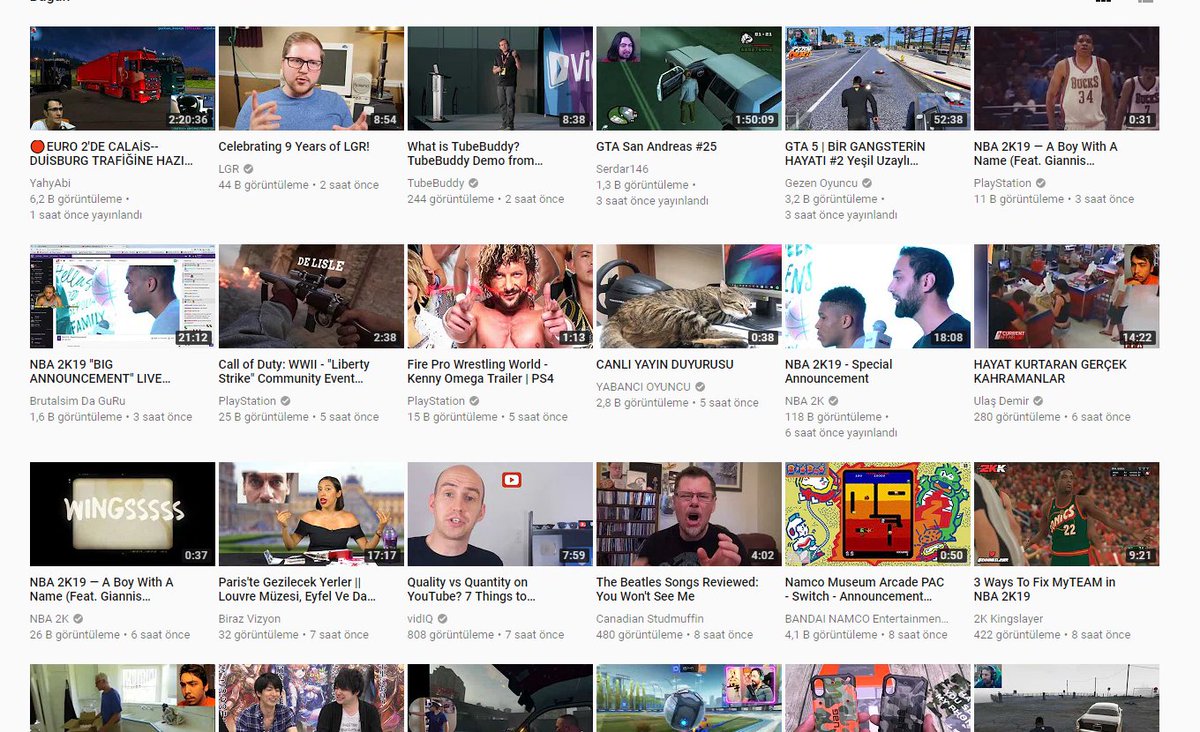Play the Bucks 34 player 0:31 thumbnail

(x=1066, y=78)
